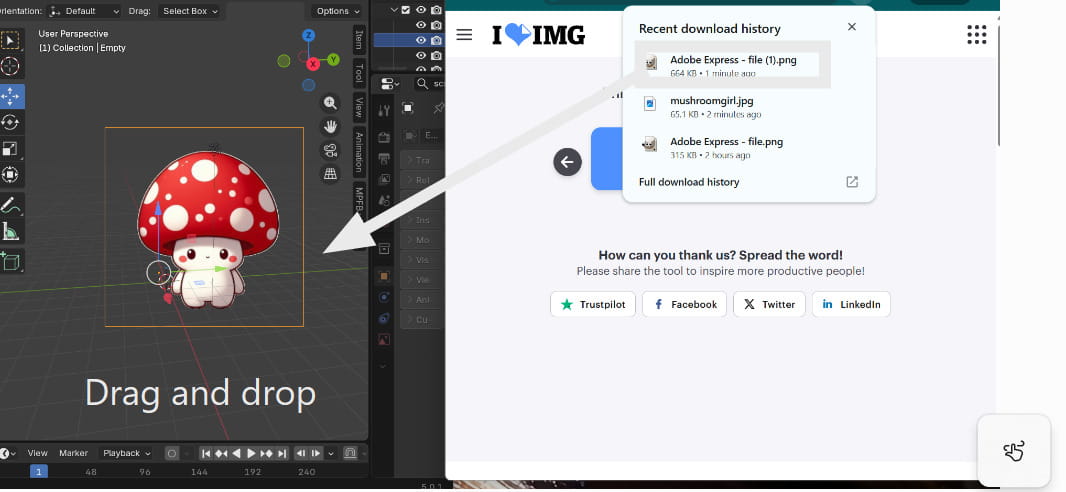Toggle the auto keying record button
Screen dimensions: 1066x492
click(172, 453)
